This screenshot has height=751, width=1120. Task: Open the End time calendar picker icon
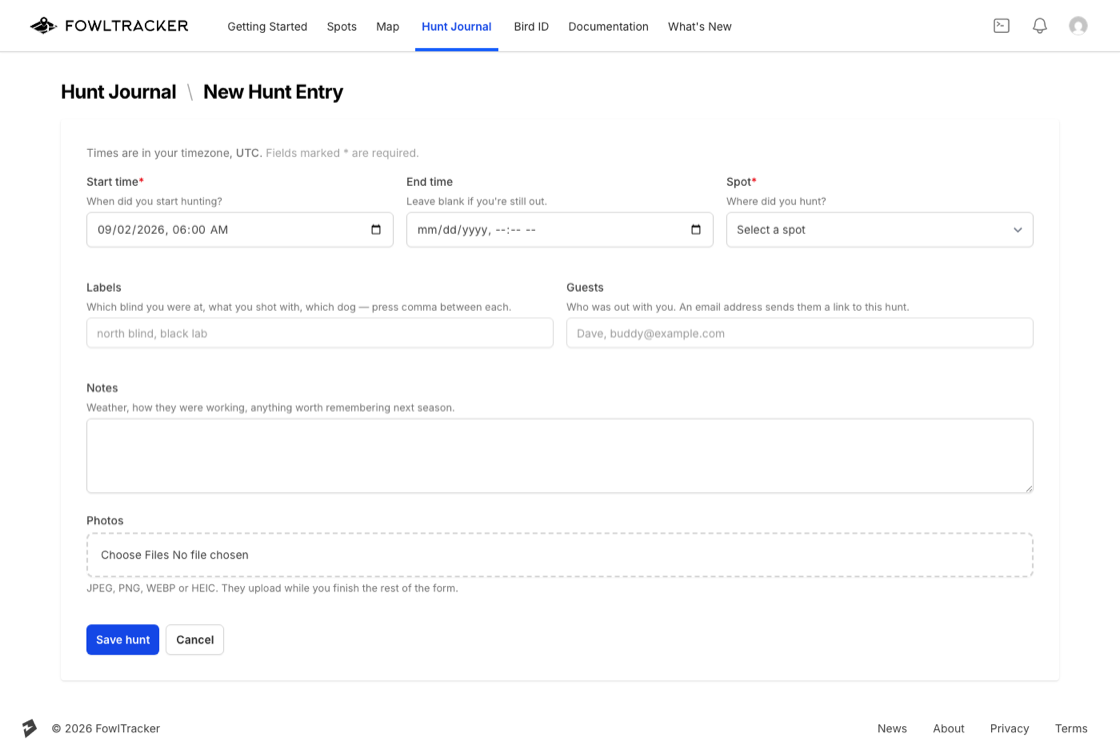(696, 229)
